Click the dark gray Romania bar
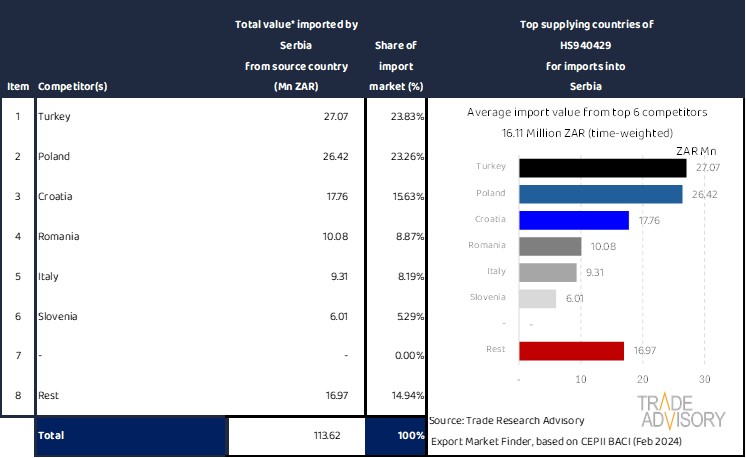 tap(550, 246)
